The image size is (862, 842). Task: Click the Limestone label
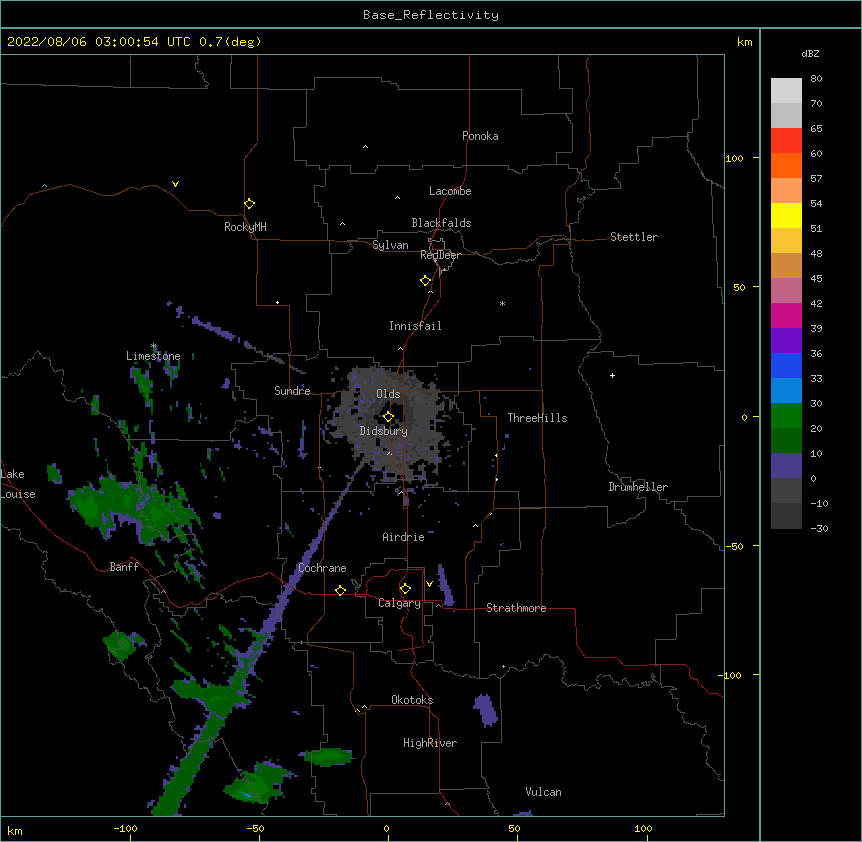coord(153,356)
